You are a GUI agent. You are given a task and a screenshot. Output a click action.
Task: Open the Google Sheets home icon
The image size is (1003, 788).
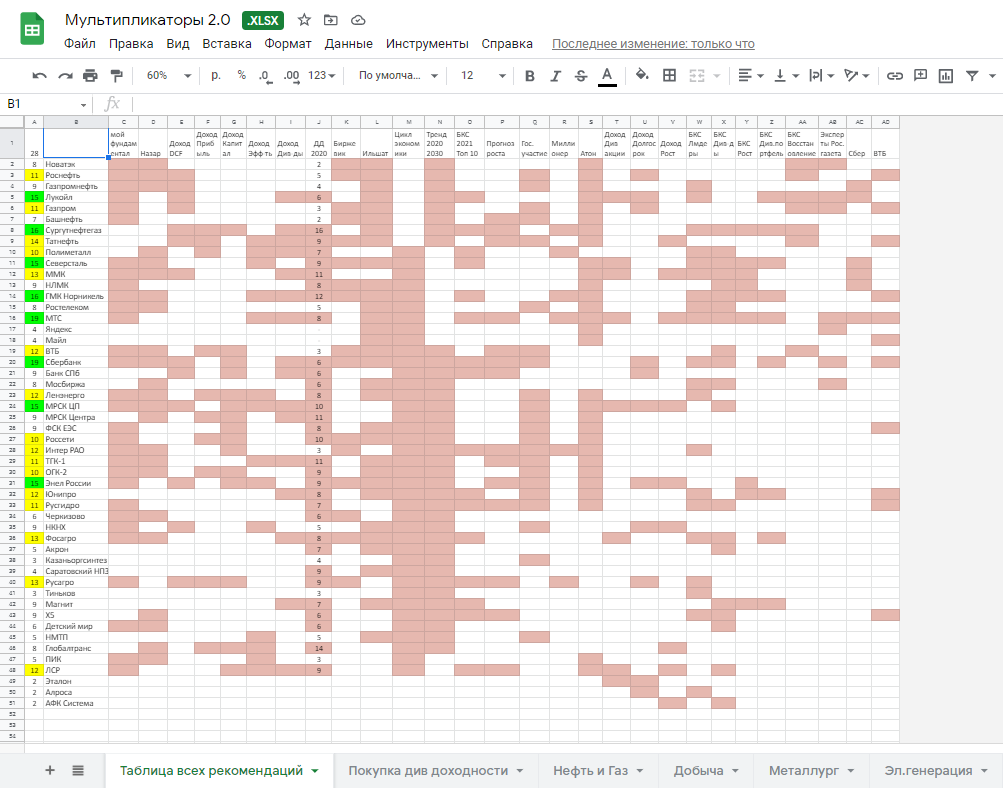click(32, 29)
